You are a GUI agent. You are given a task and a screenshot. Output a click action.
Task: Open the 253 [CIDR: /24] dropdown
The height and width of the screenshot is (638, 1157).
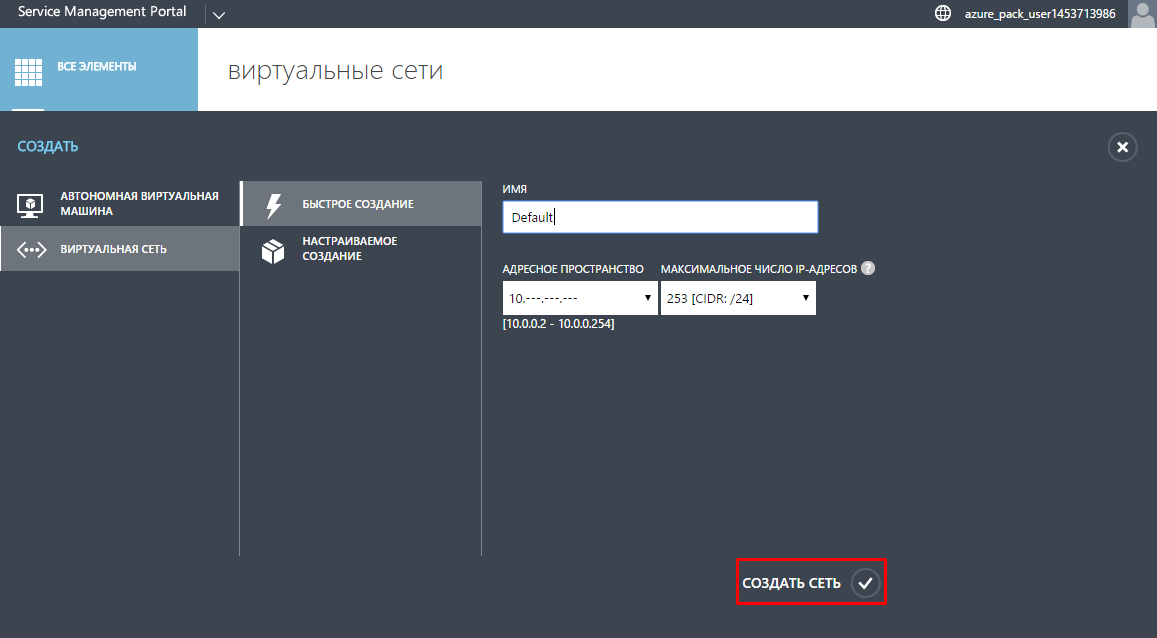738,298
